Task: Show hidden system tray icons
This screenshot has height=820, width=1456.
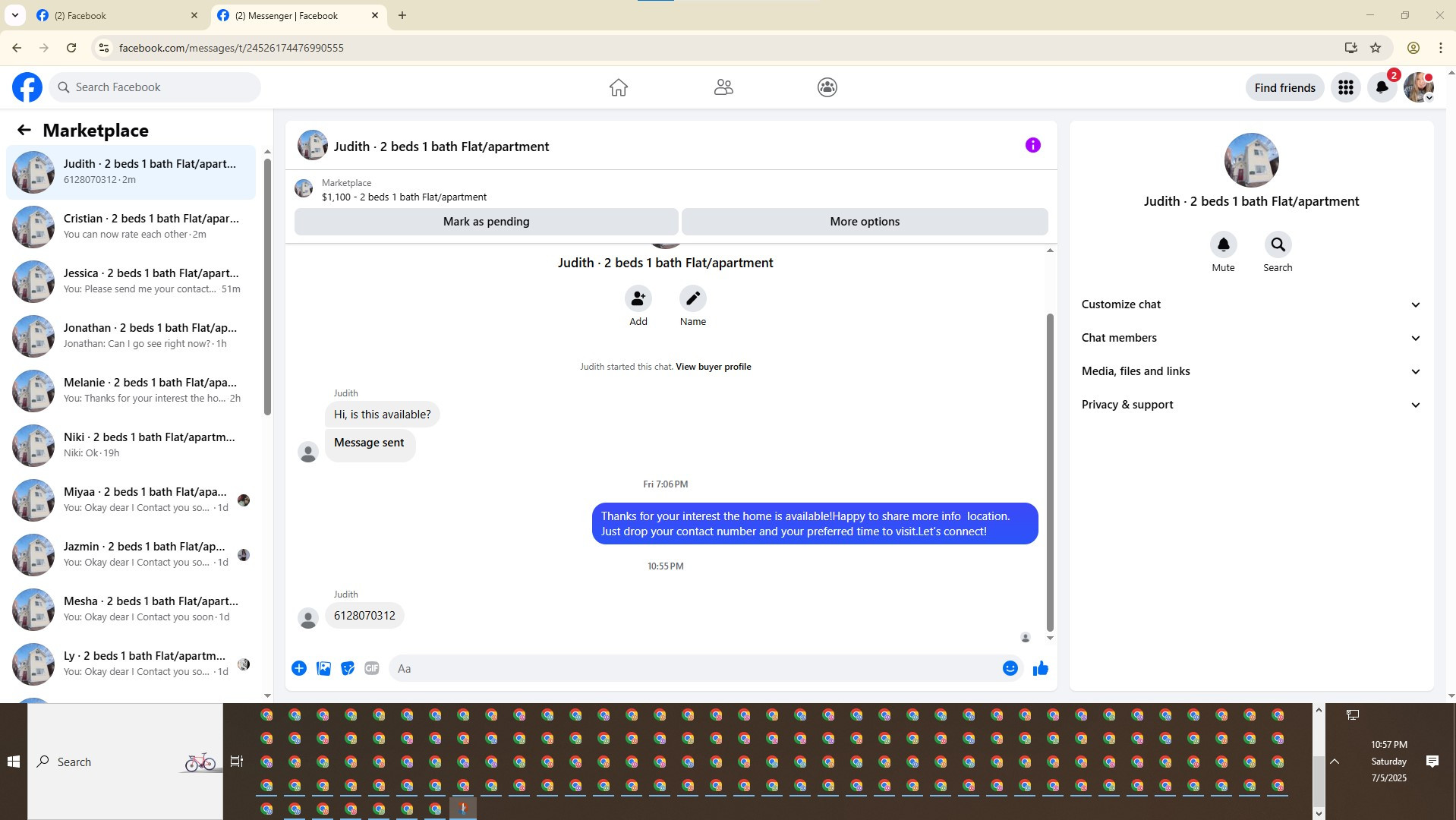Action: pyautogui.click(x=1334, y=762)
